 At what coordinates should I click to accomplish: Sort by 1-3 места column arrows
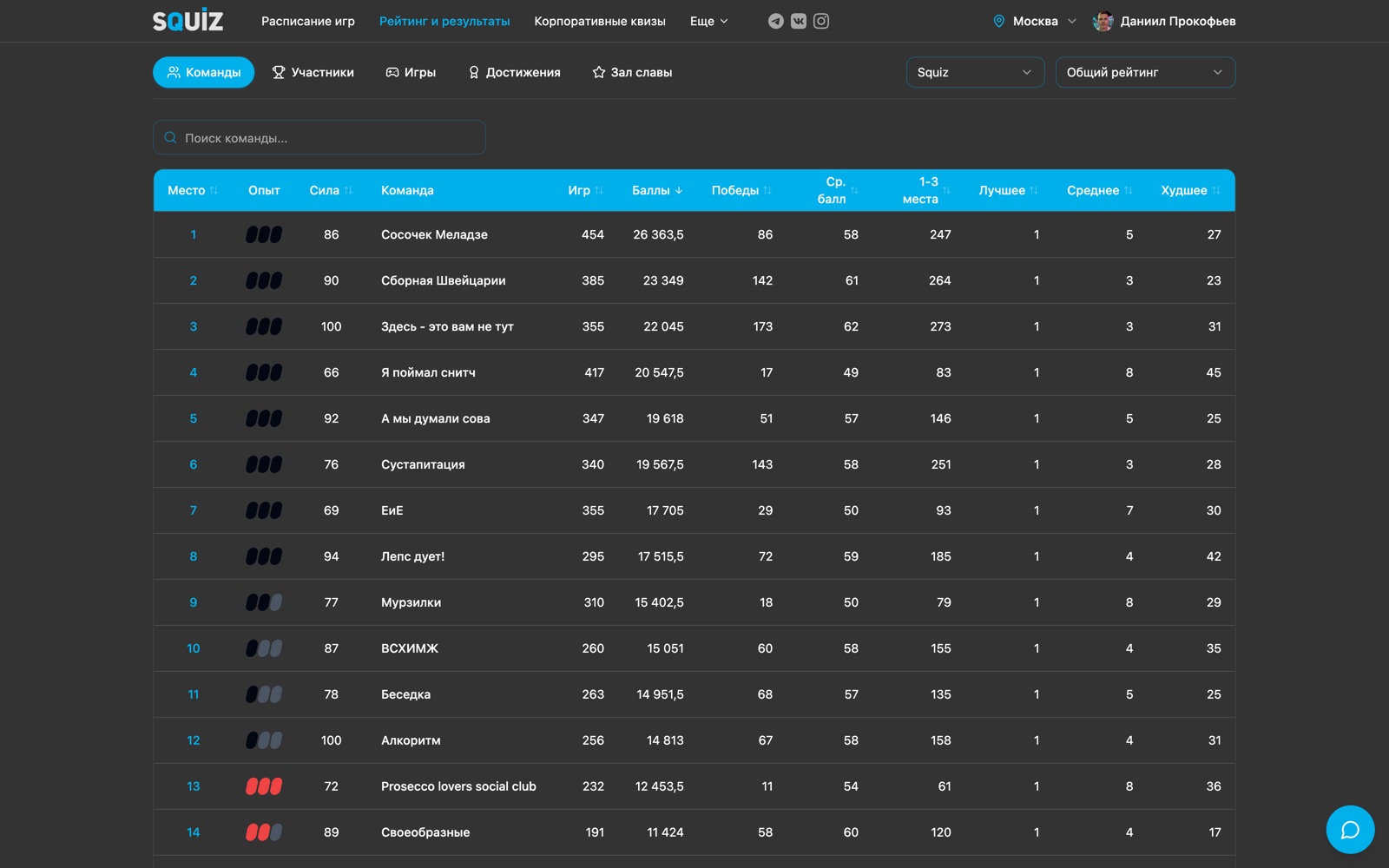coord(946,190)
